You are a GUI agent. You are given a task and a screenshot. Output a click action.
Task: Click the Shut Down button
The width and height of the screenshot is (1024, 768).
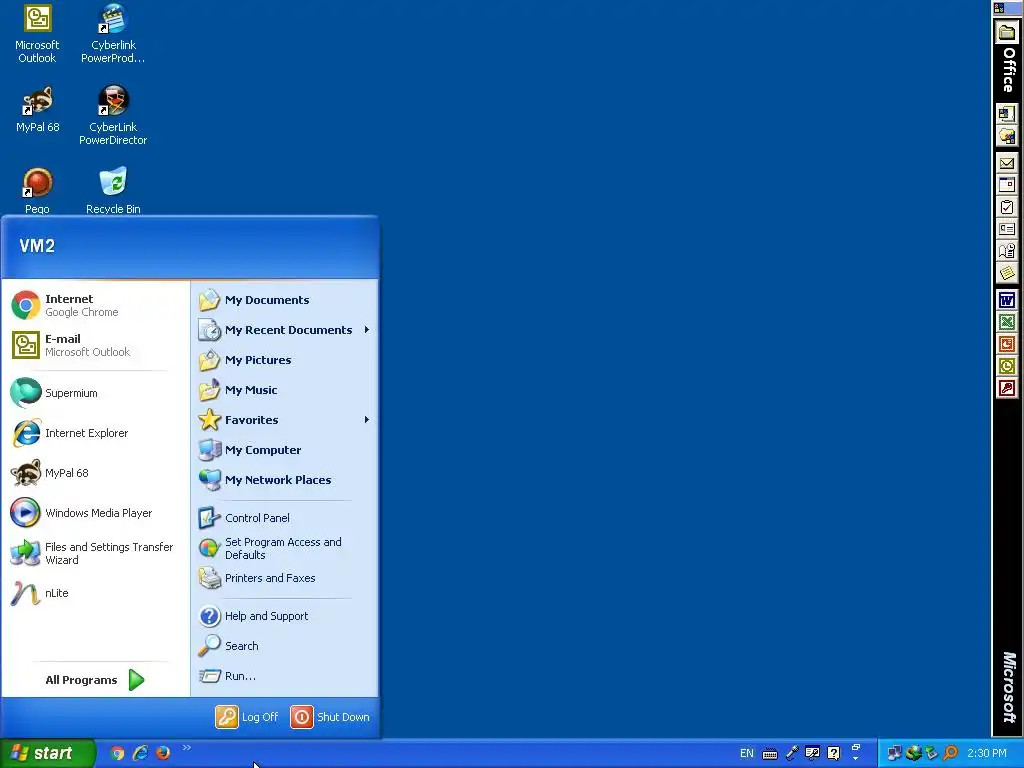330,717
